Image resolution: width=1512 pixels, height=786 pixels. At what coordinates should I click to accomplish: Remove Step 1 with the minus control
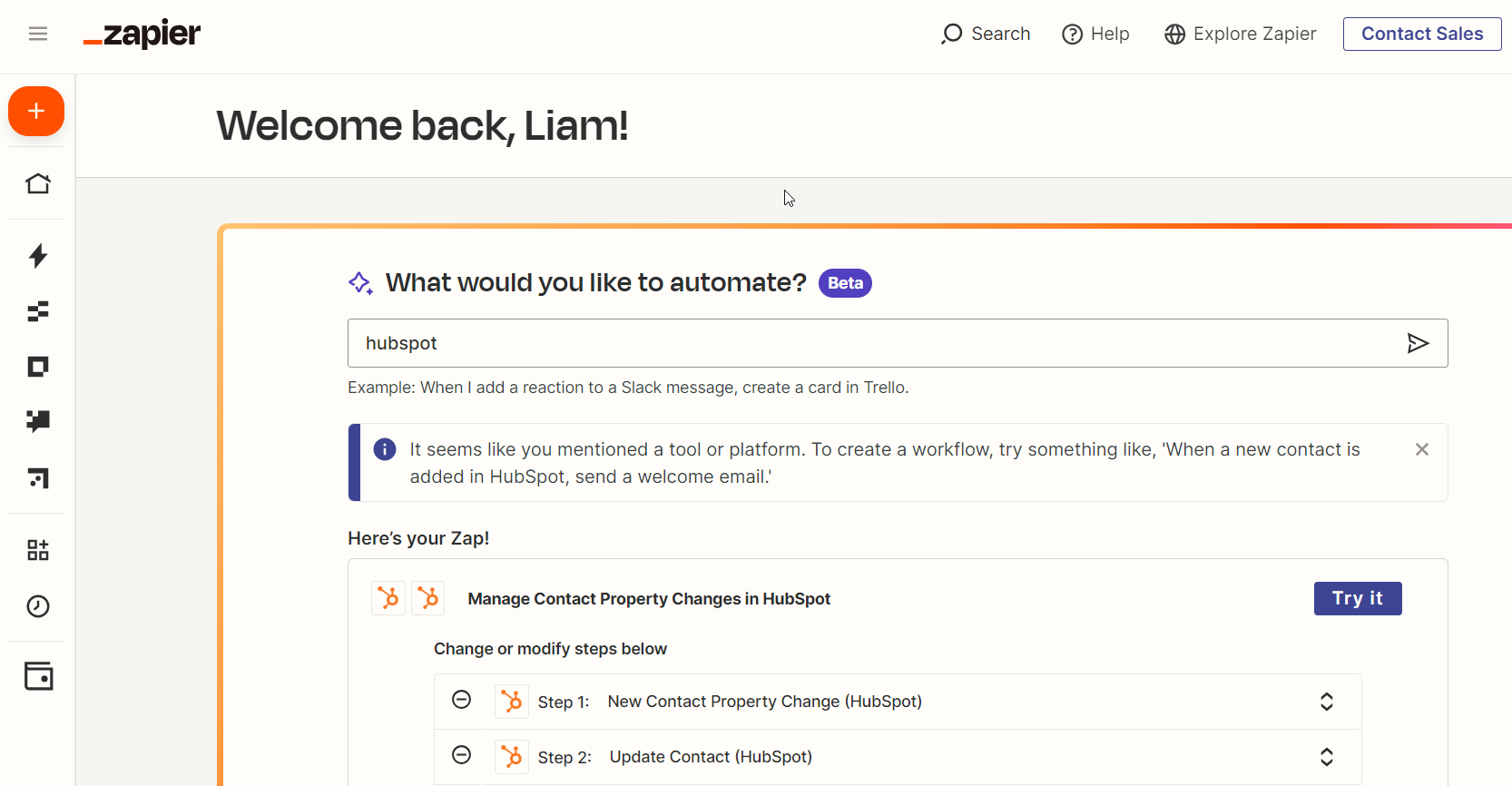pyautogui.click(x=462, y=701)
